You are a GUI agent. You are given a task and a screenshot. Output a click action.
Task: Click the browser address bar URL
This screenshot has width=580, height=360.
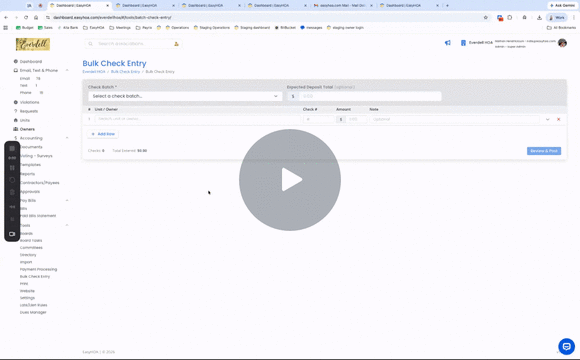[x=112, y=17]
